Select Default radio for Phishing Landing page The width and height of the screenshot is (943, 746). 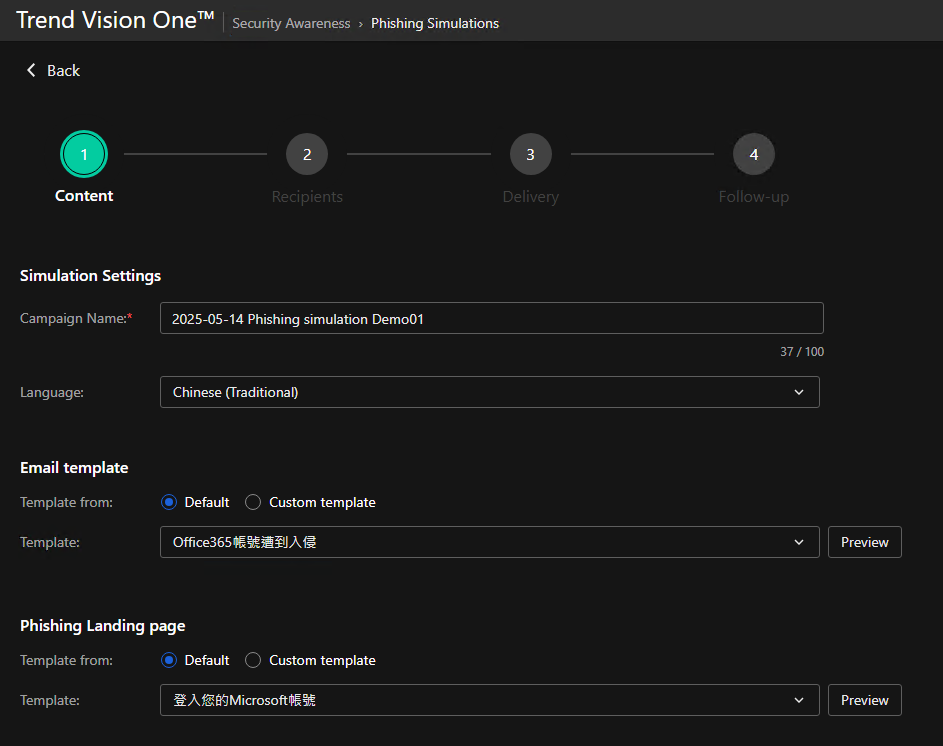tap(169, 660)
